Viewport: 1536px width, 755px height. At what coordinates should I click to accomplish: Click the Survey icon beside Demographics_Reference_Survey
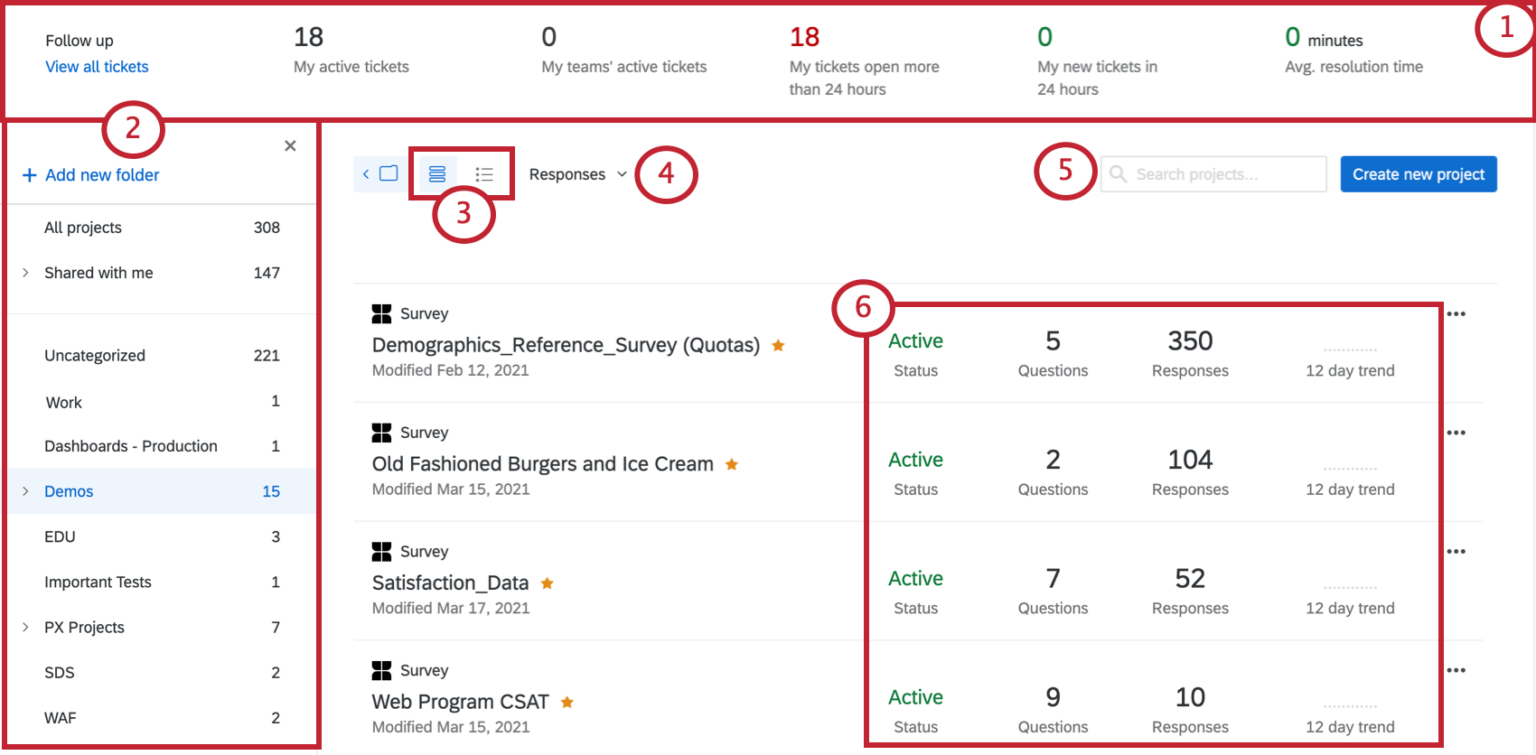coord(381,313)
